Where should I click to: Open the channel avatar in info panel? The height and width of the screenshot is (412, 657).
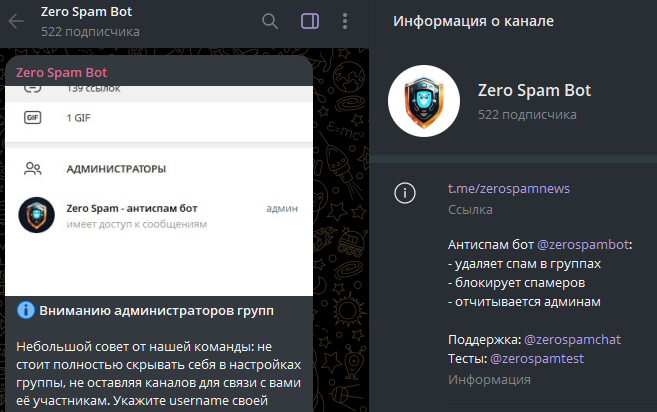(424, 101)
